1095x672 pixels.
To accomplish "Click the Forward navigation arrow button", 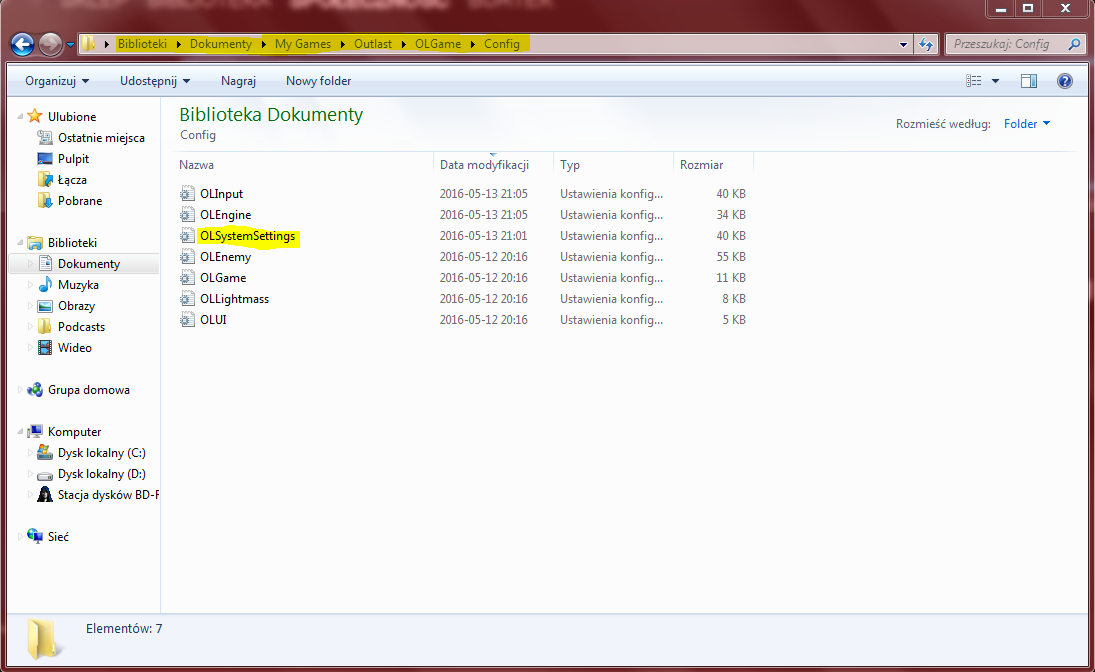I will pos(50,45).
